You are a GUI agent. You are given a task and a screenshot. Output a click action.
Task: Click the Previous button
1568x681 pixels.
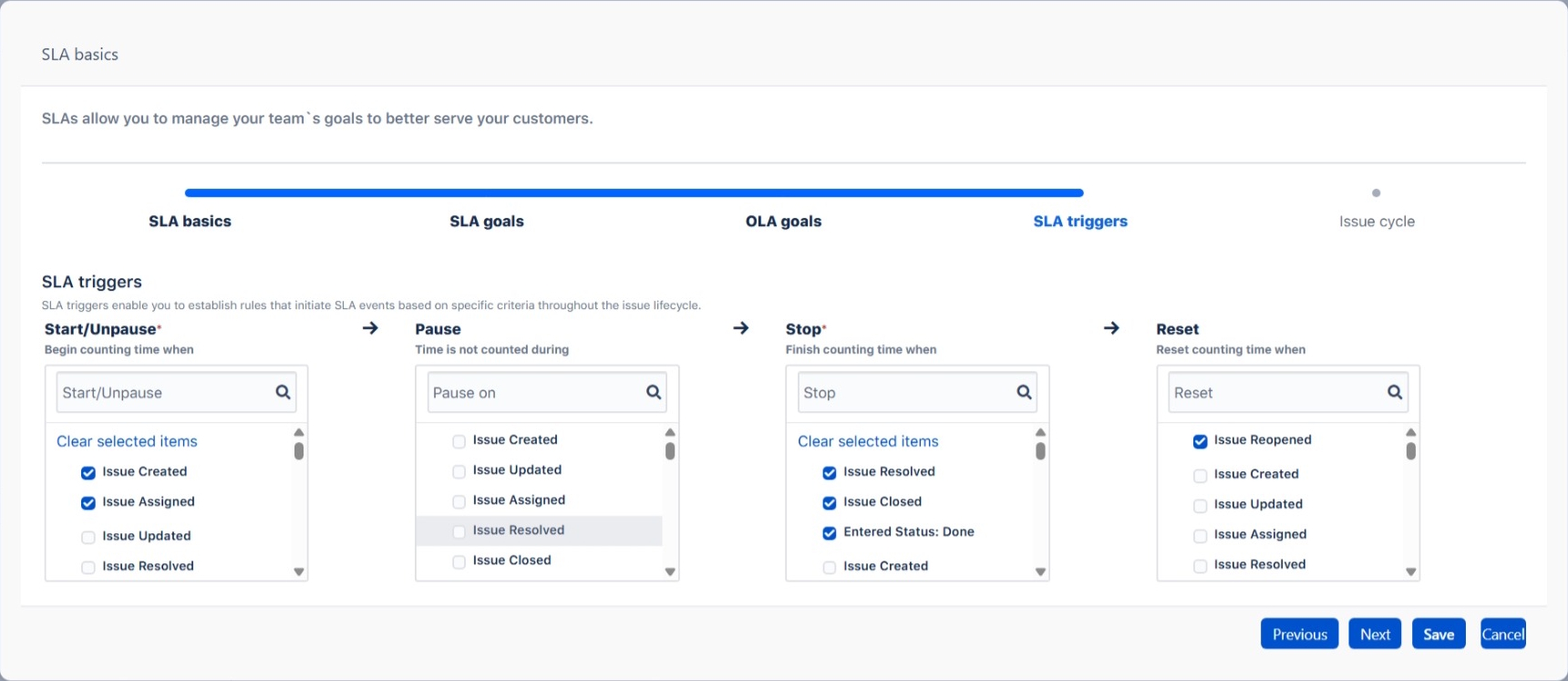click(x=1299, y=635)
